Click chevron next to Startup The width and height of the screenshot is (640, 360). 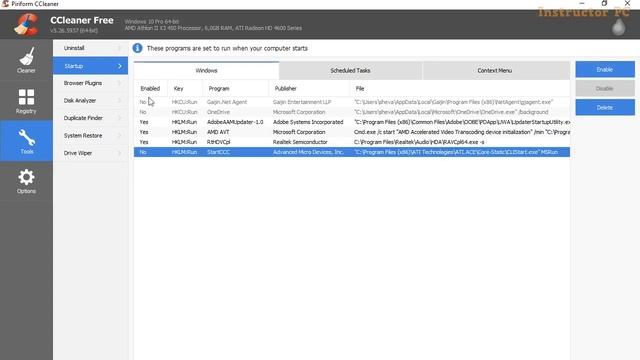point(120,66)
